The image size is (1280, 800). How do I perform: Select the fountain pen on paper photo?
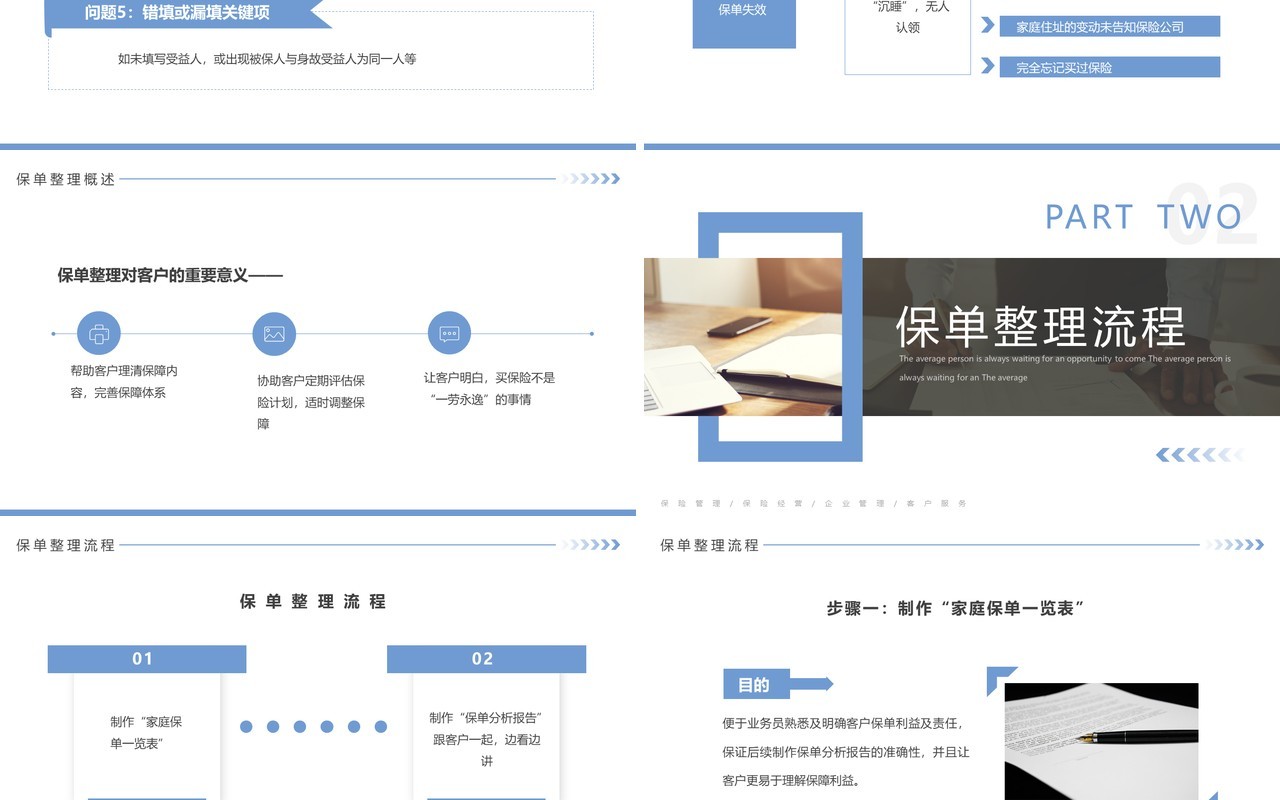click(x=1101, y=741)
